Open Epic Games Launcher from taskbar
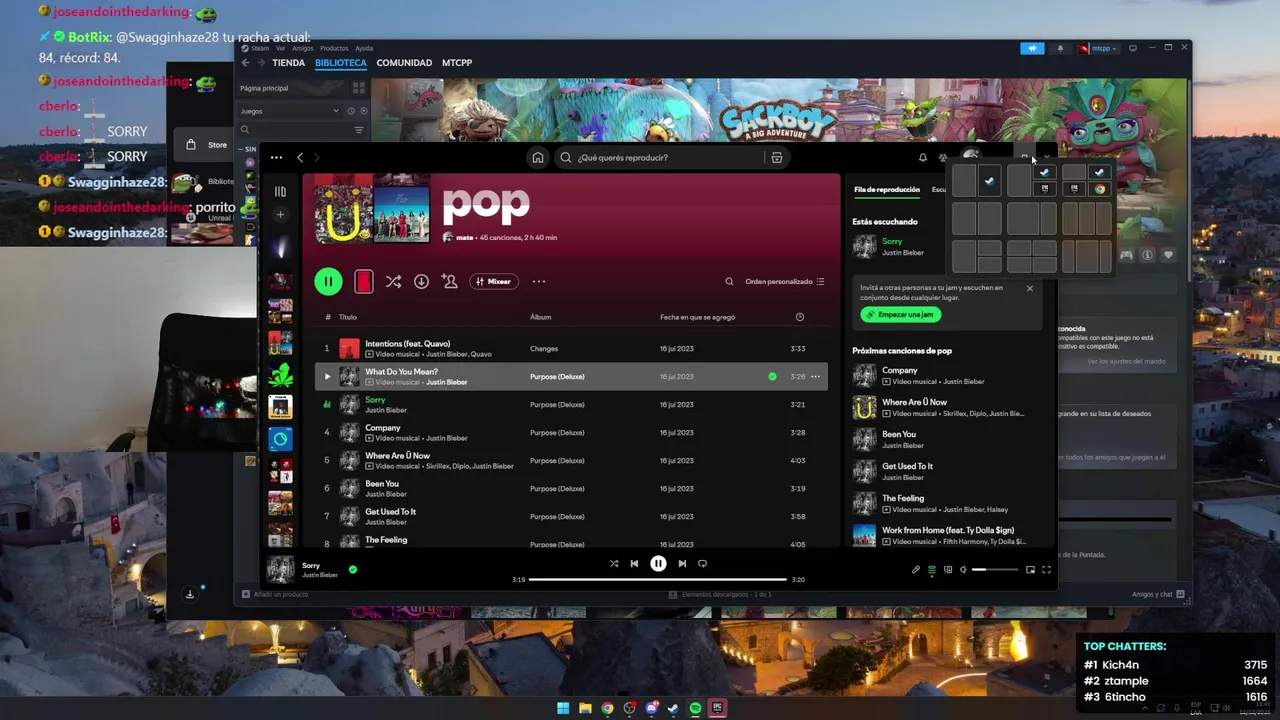This screenshot has width=1280, height=720. [x=717, y=708]
